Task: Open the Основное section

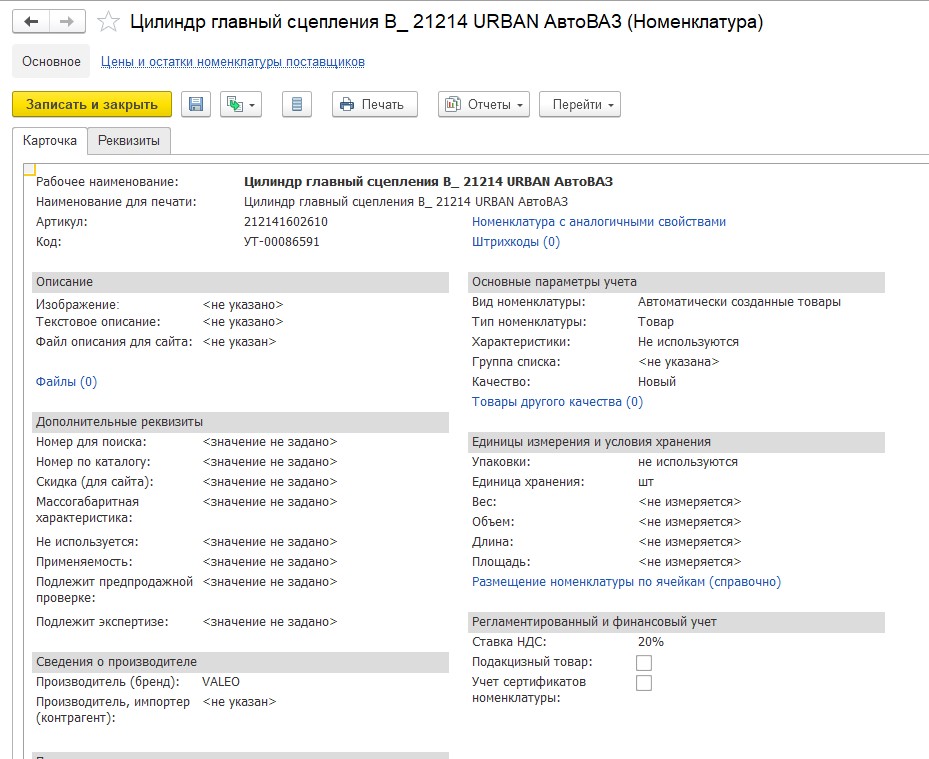Action: pos(51,61)
